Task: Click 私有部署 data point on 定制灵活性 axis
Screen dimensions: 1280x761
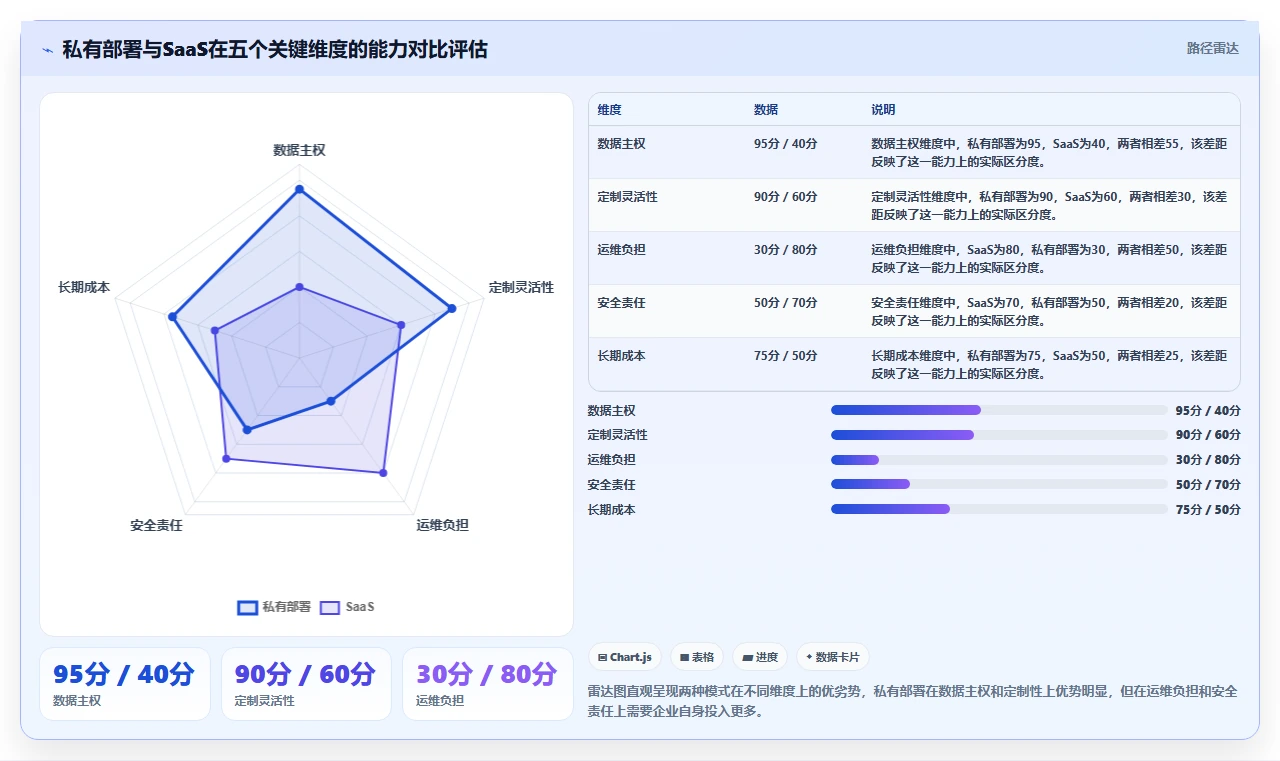Action: 452,308
